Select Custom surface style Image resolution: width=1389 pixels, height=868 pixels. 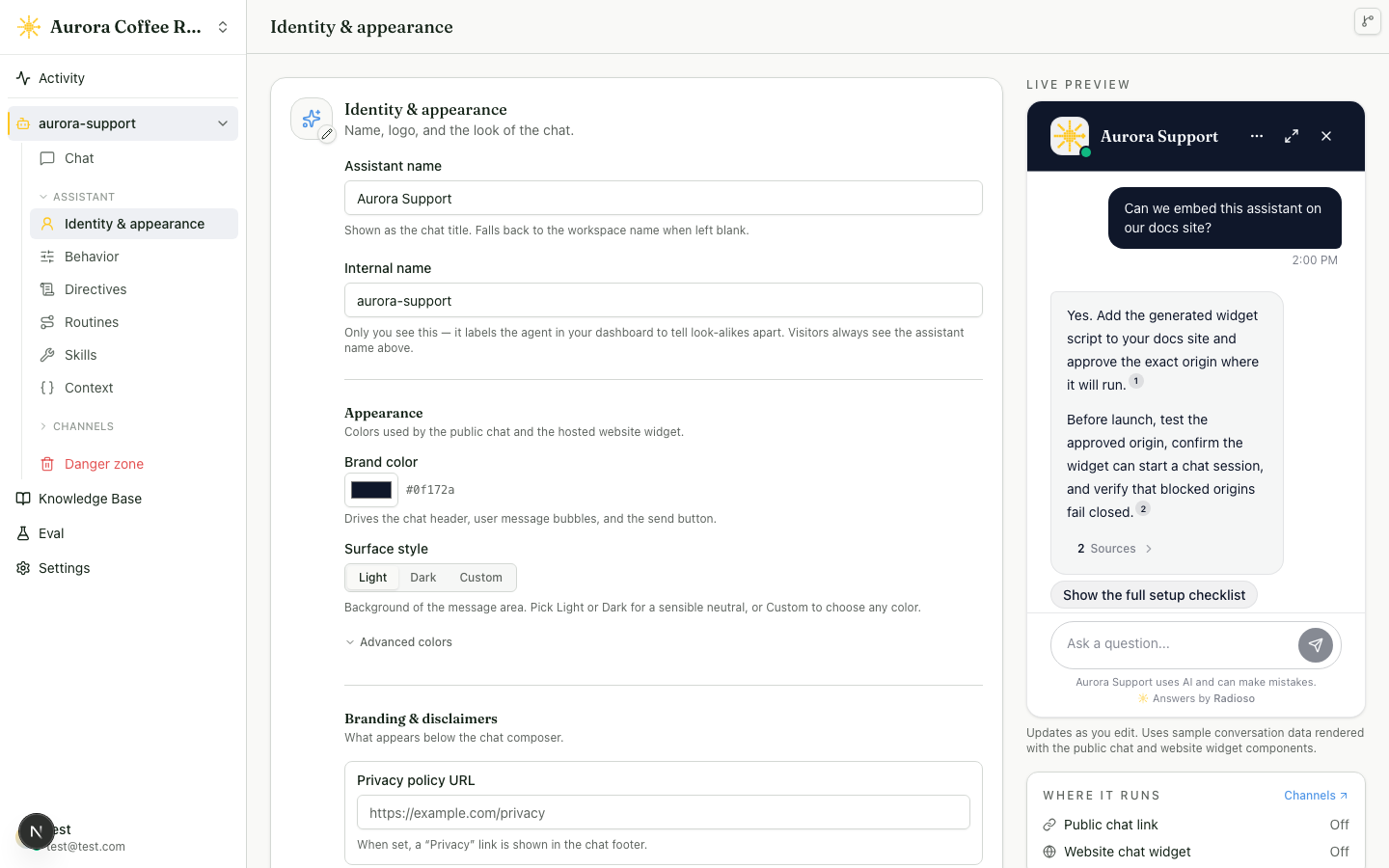tap(480, 578)
